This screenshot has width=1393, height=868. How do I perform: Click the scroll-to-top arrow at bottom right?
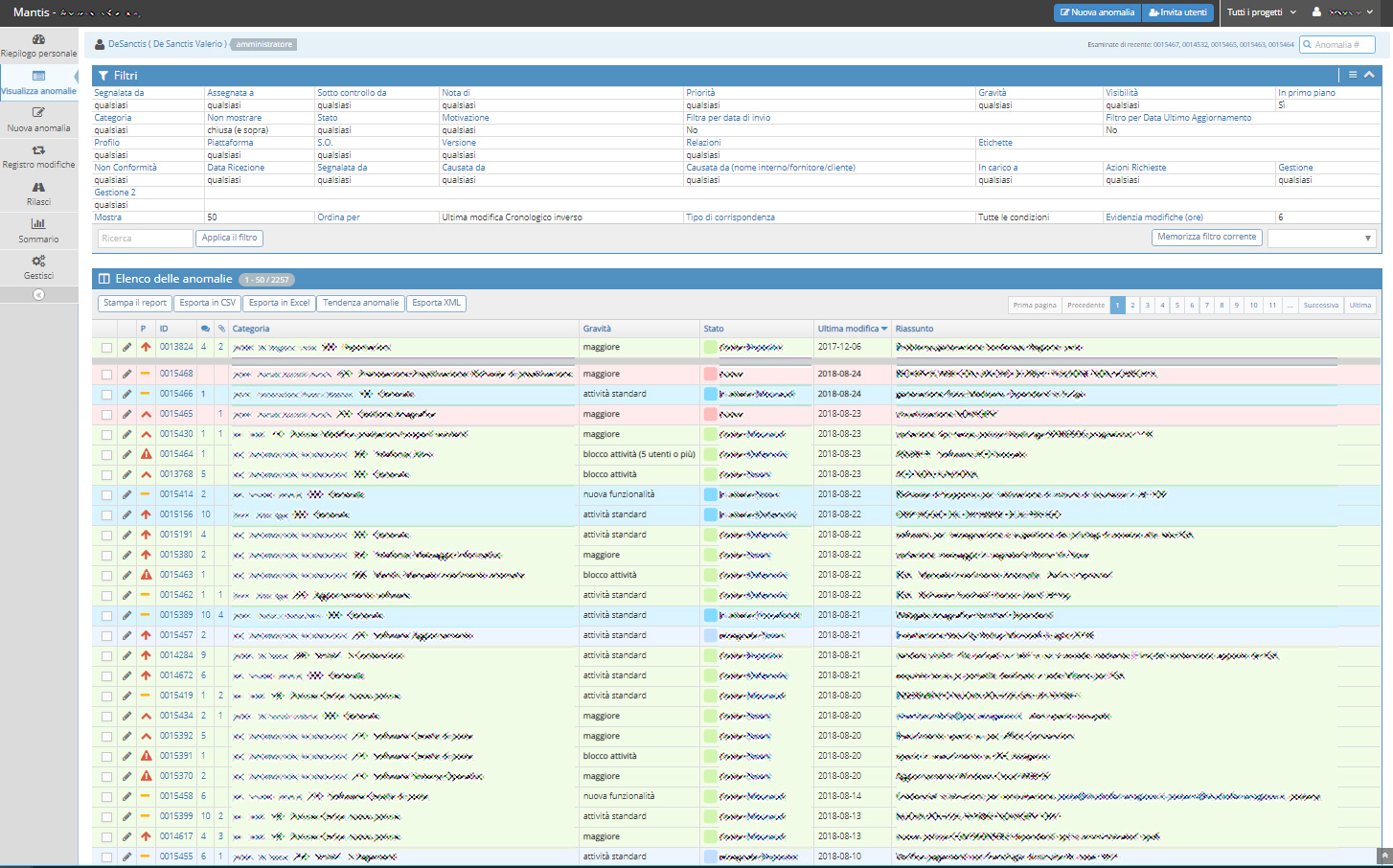click(x=1384, y=856)
